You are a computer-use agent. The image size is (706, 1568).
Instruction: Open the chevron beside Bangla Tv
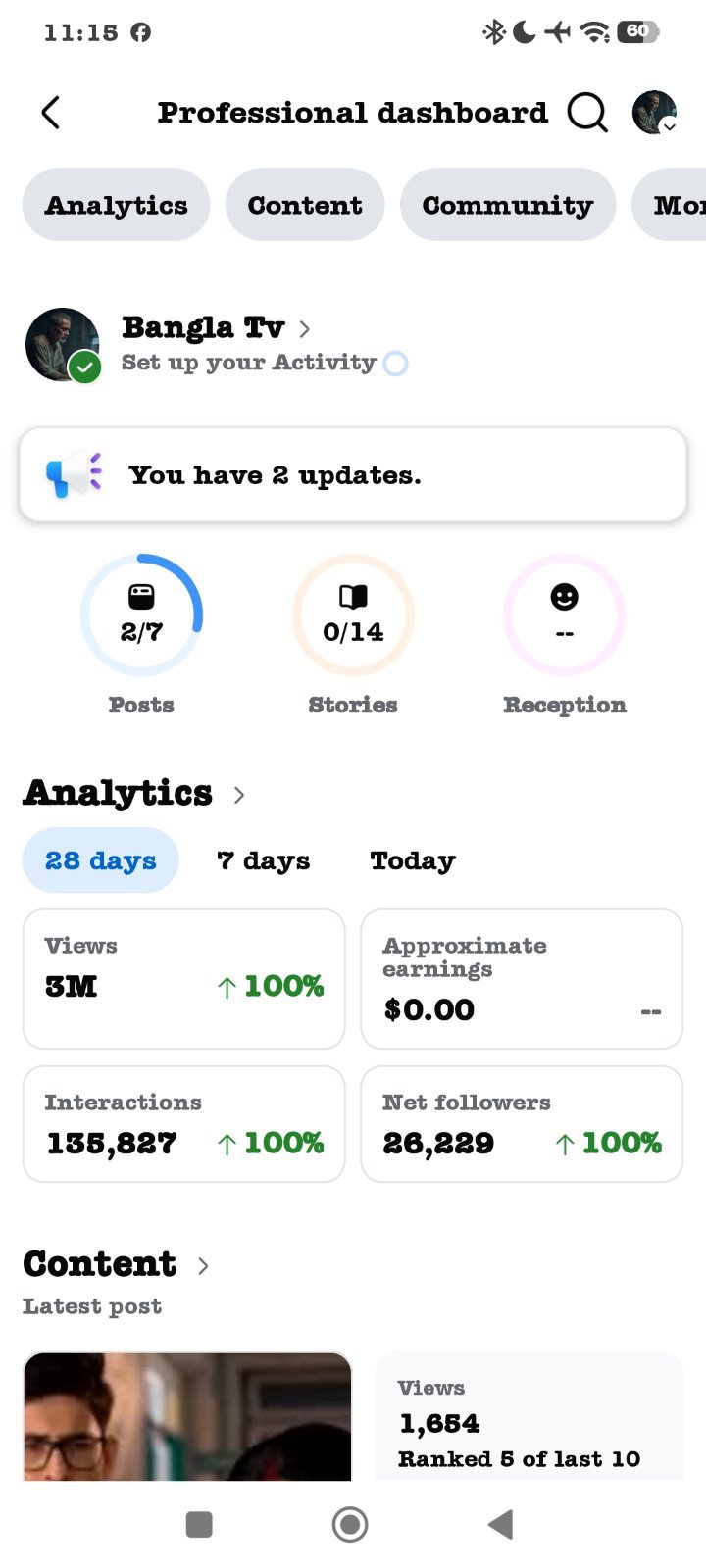pos(304,328)
